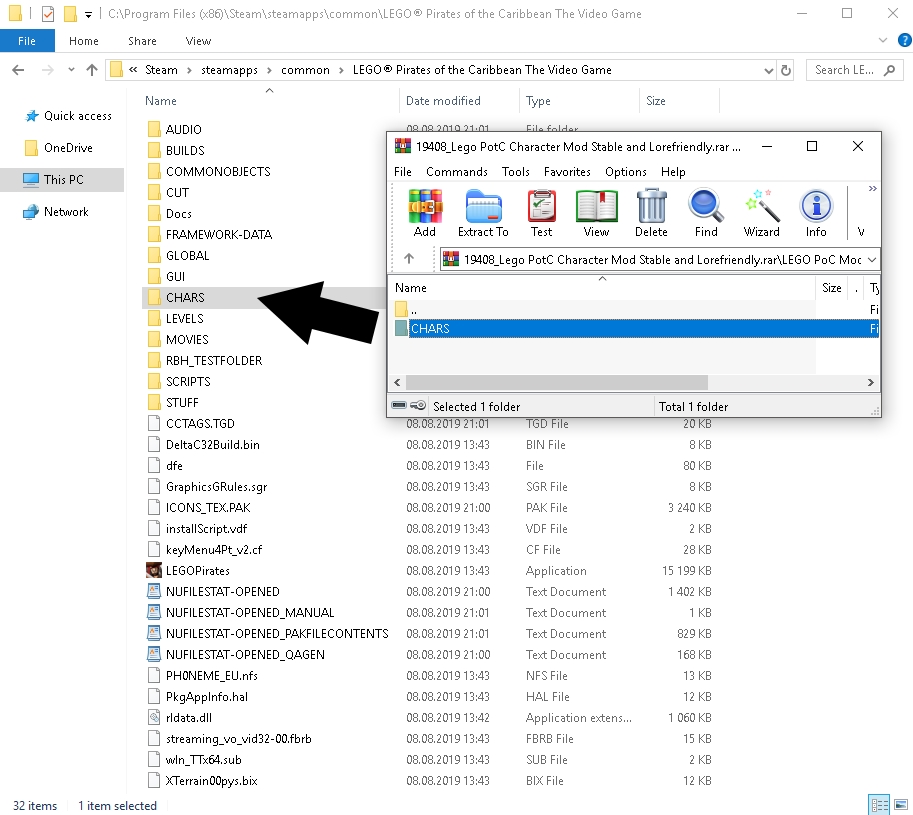Sort WinRAR list by Size column

pos(831,288)
